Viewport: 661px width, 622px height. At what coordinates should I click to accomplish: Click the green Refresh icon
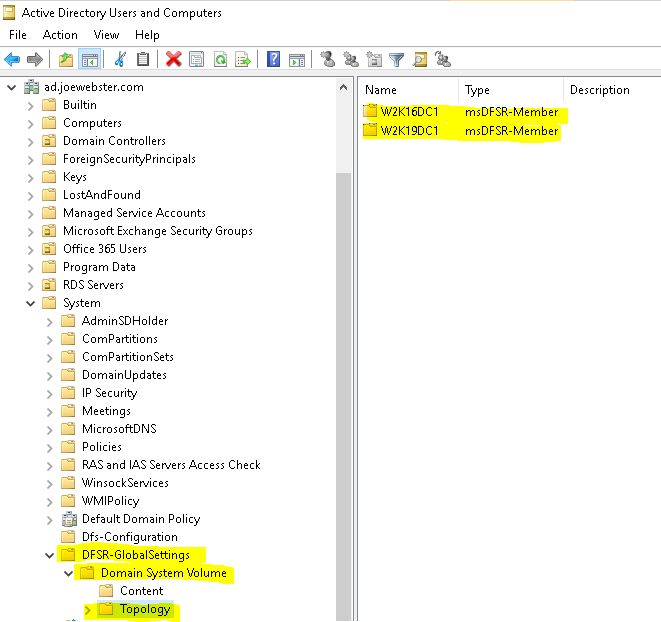click(x=220, y=59)
